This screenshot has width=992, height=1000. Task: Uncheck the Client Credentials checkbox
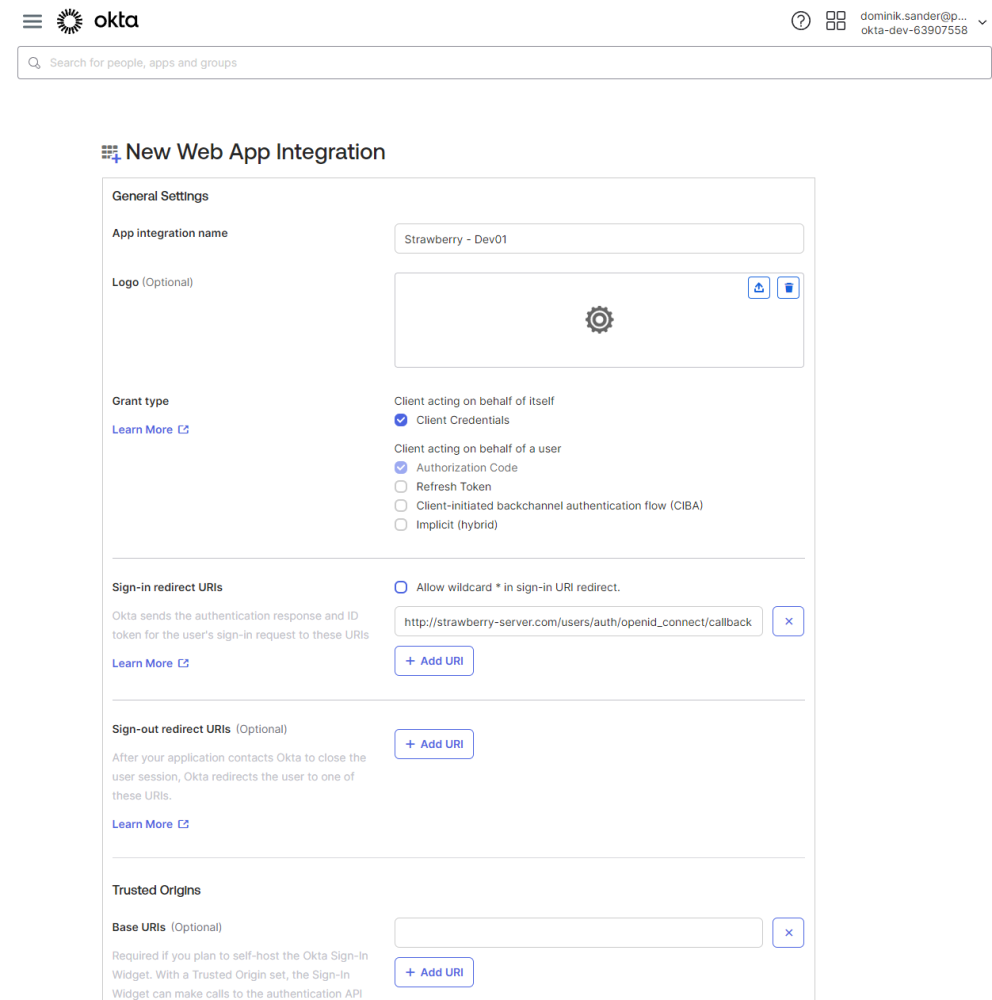[401, 420]
